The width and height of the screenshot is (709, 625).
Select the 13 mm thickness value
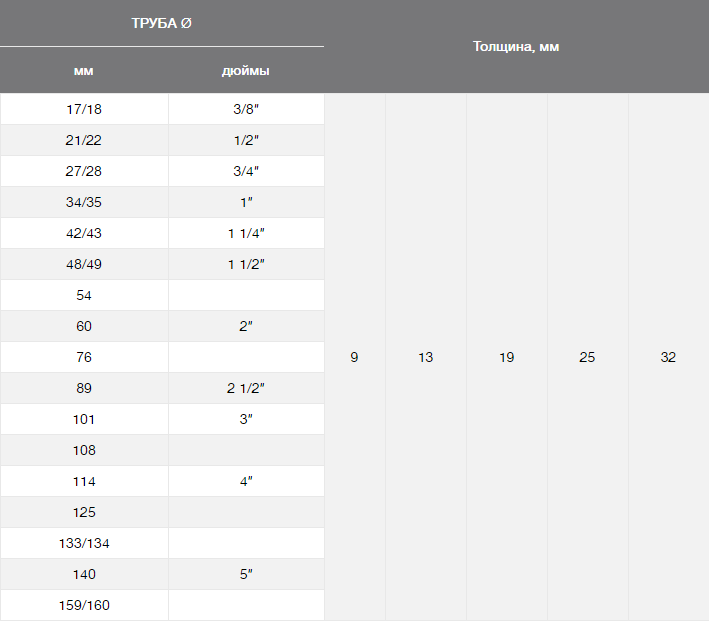coord(426,357)
